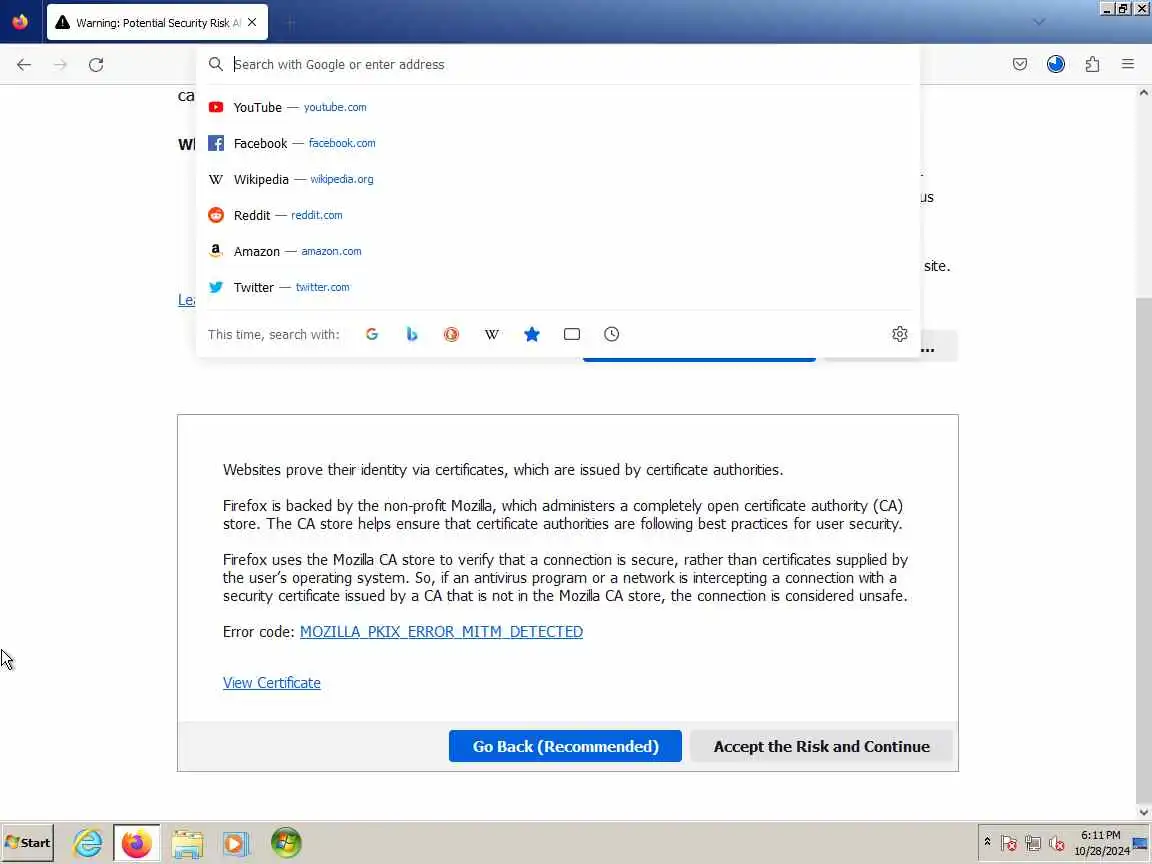Click the page scrollbar up arrow

(1144, 93)
